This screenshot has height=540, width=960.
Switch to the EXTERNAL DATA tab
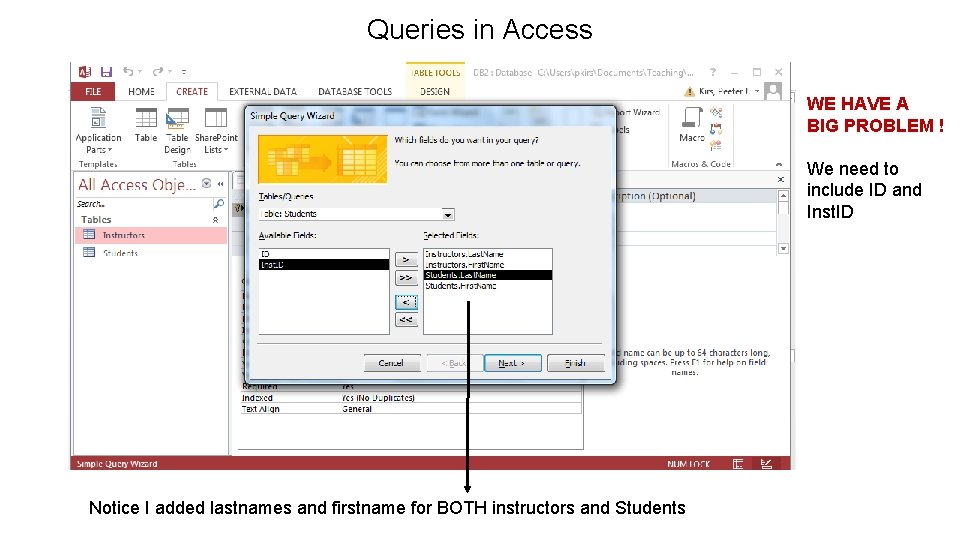point(263,91)
